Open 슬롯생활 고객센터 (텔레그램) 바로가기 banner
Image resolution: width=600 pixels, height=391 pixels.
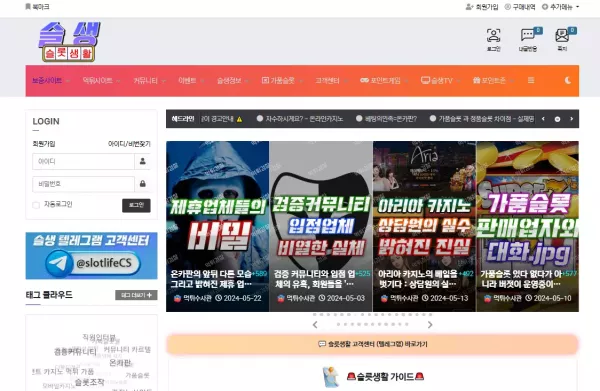click(372, 344)
